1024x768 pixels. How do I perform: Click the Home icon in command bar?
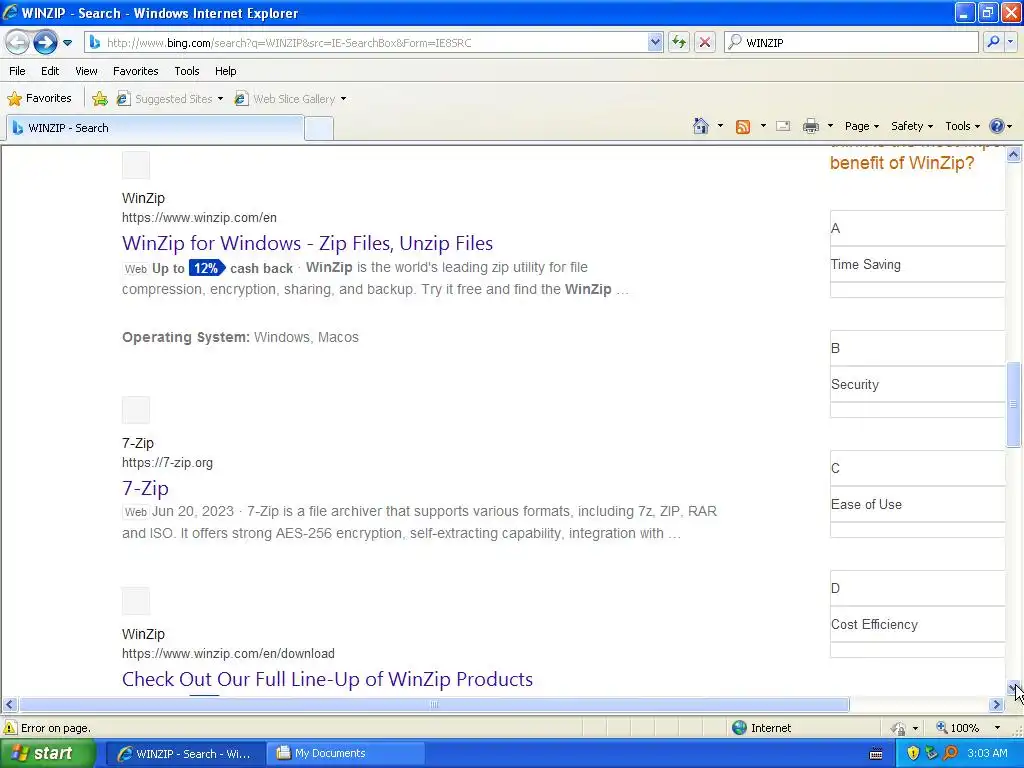(701, 126)
